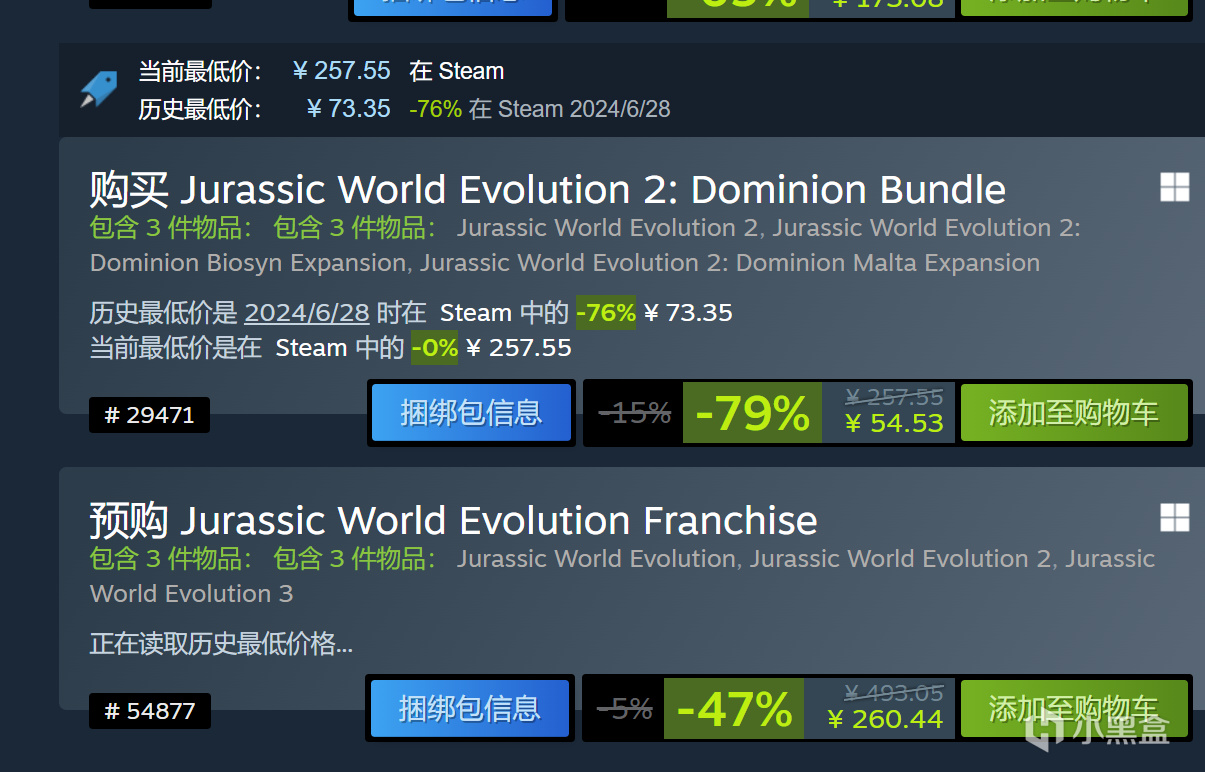
Task: Click the # 29471 bundle ID badge
Action: (149, 415)
